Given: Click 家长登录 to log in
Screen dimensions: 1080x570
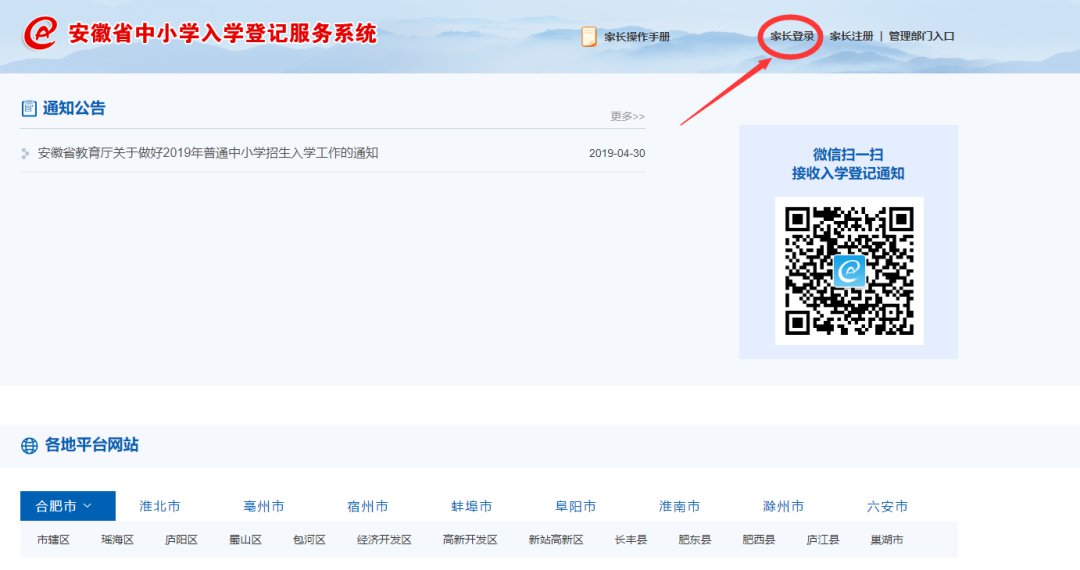Looking at the screenshot, I should click(792, 36).
